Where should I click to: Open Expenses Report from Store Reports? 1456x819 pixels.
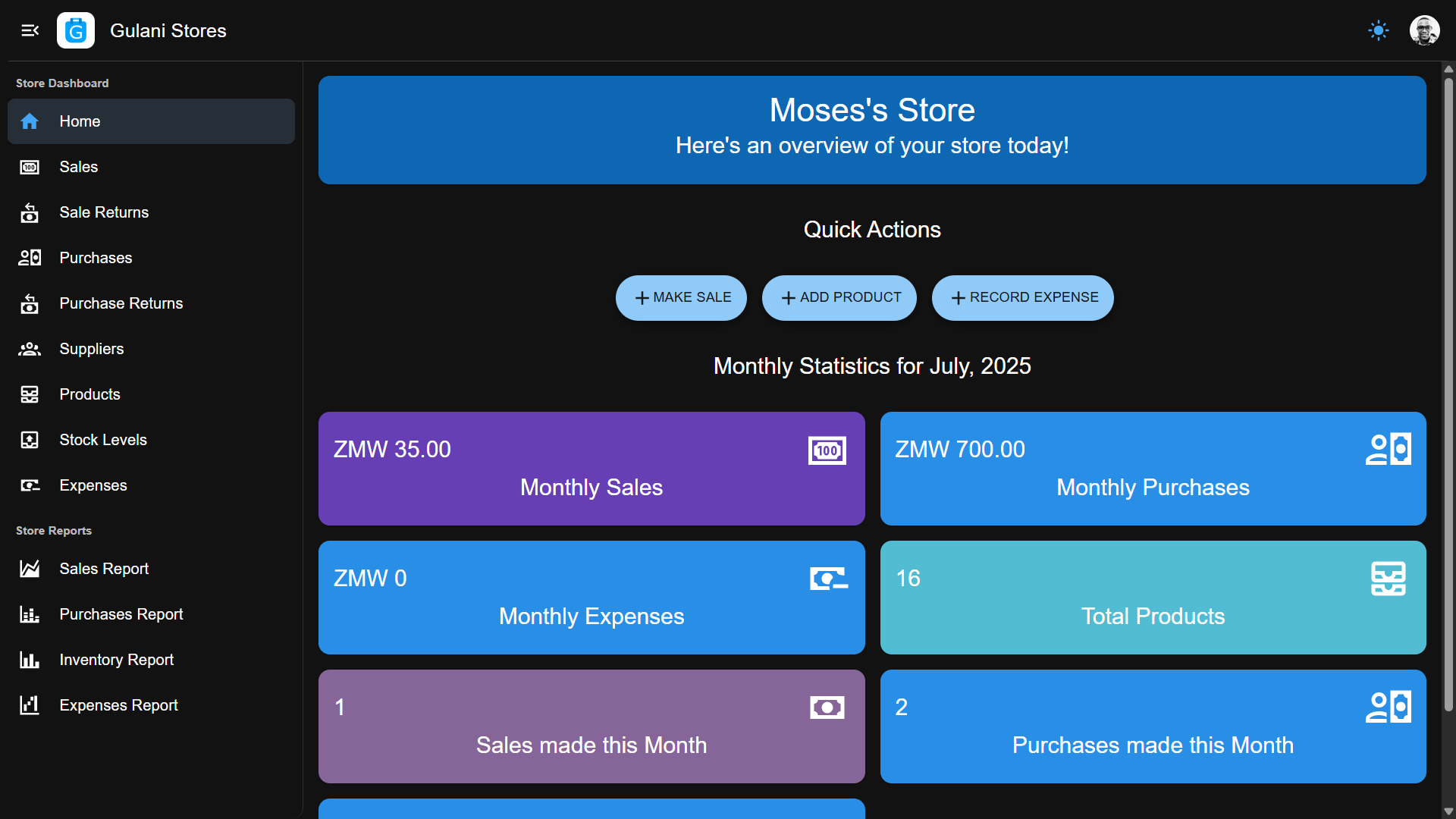(118, 705)
